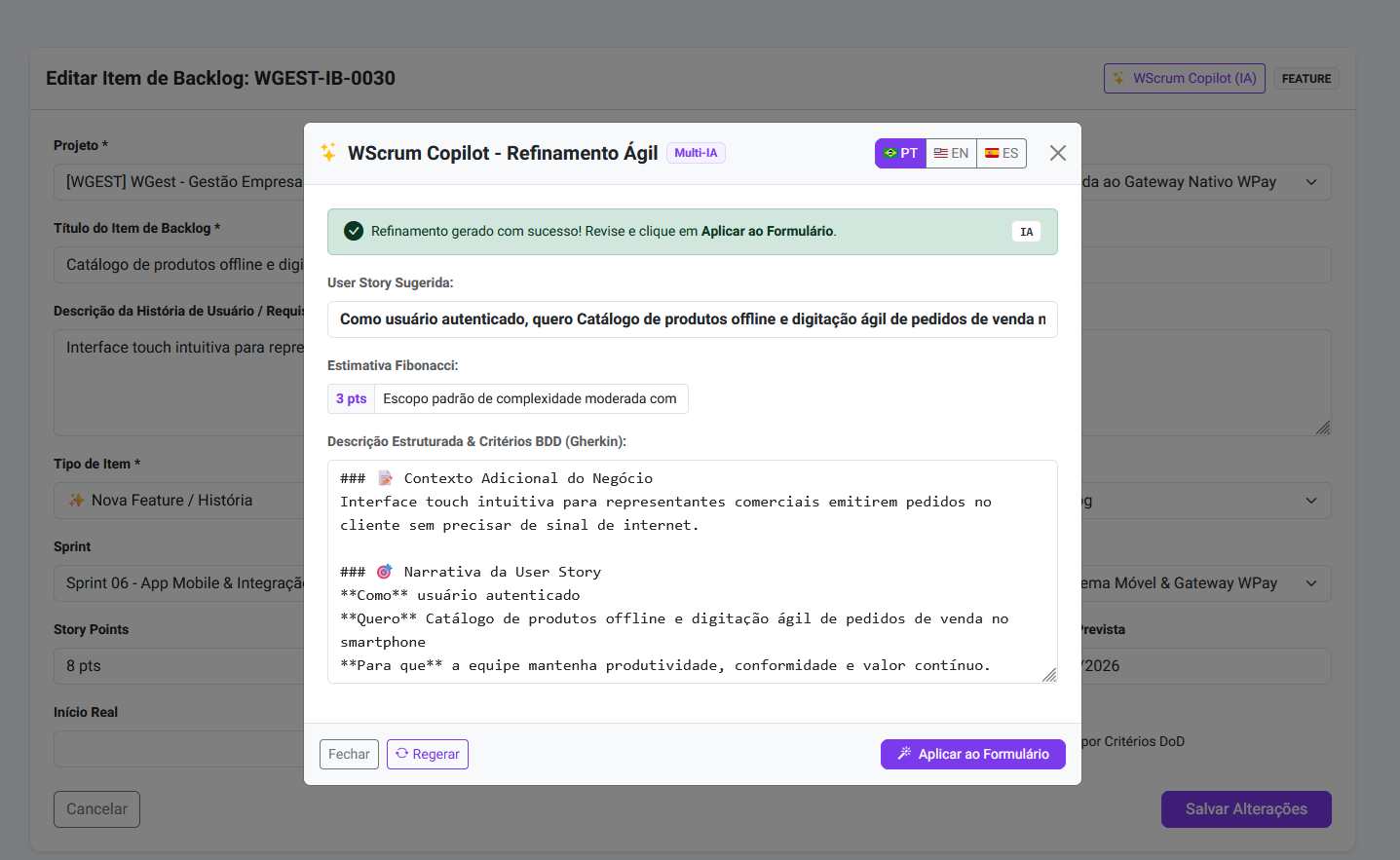Image resolution: width=1400 pixels, height=860 pixels.
Task: Click the Fibonacci justification text field
Action: click(531, 398)
